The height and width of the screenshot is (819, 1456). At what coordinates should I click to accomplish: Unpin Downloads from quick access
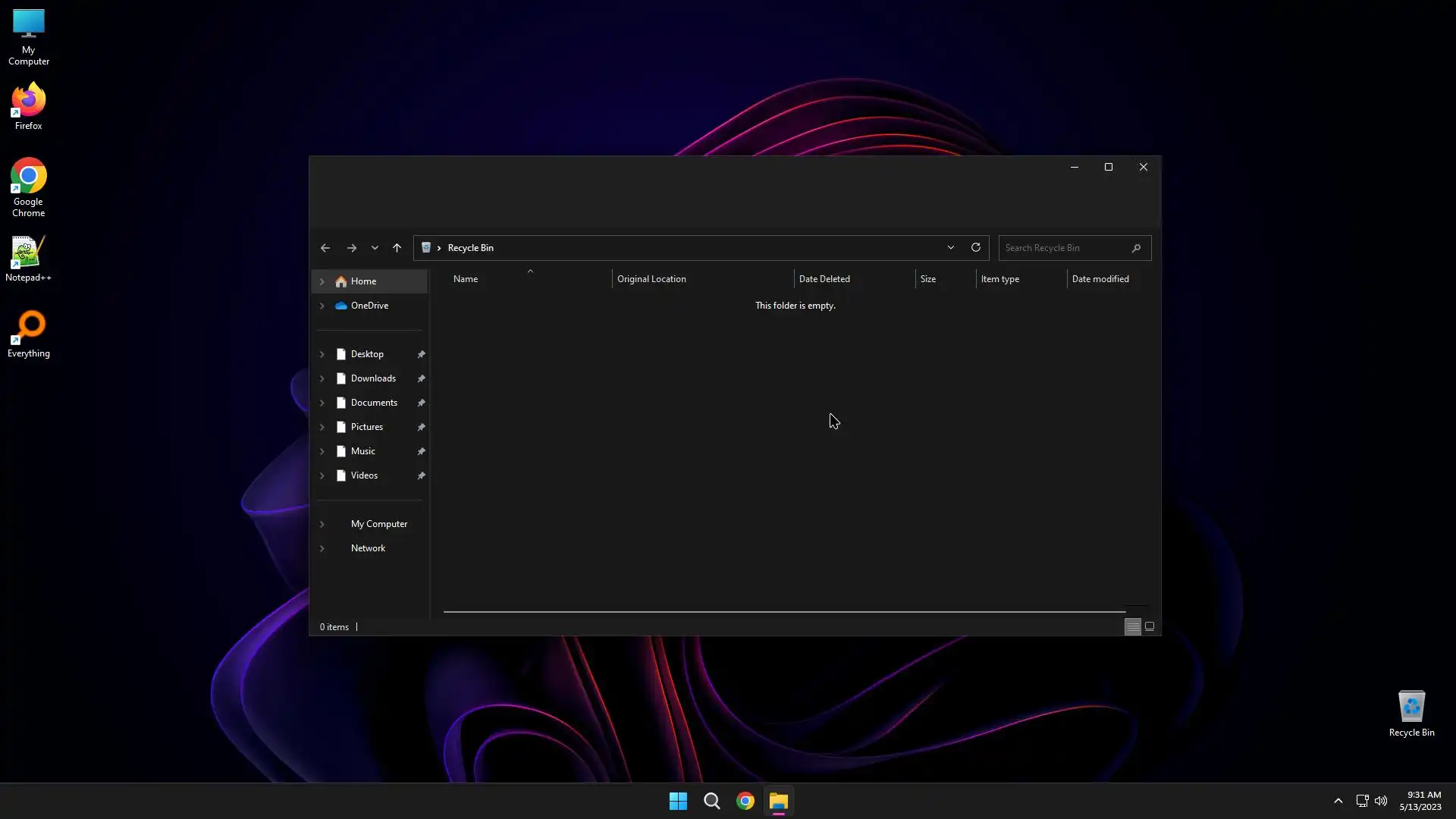[421, 378]
